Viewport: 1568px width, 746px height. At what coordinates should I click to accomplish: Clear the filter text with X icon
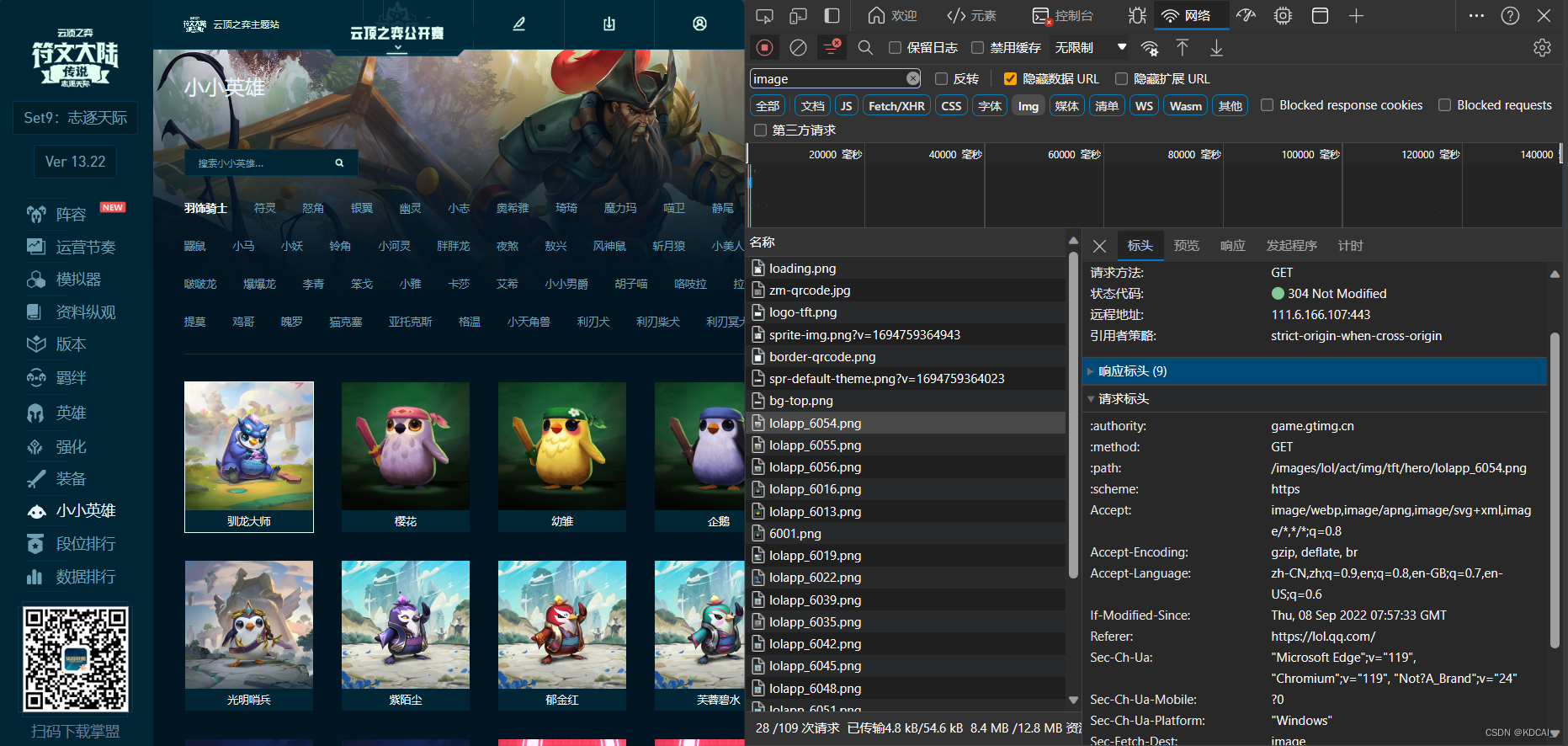(913, 78)
